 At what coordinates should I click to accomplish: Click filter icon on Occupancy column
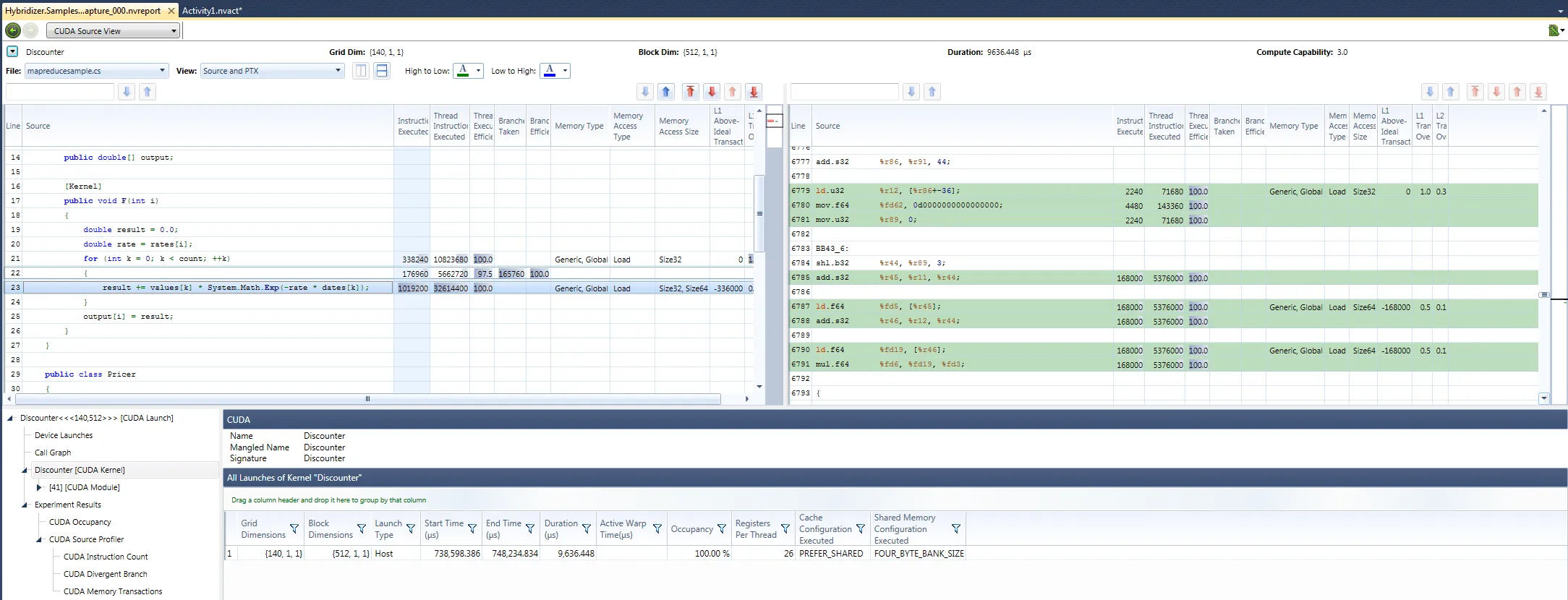point(721,529)
